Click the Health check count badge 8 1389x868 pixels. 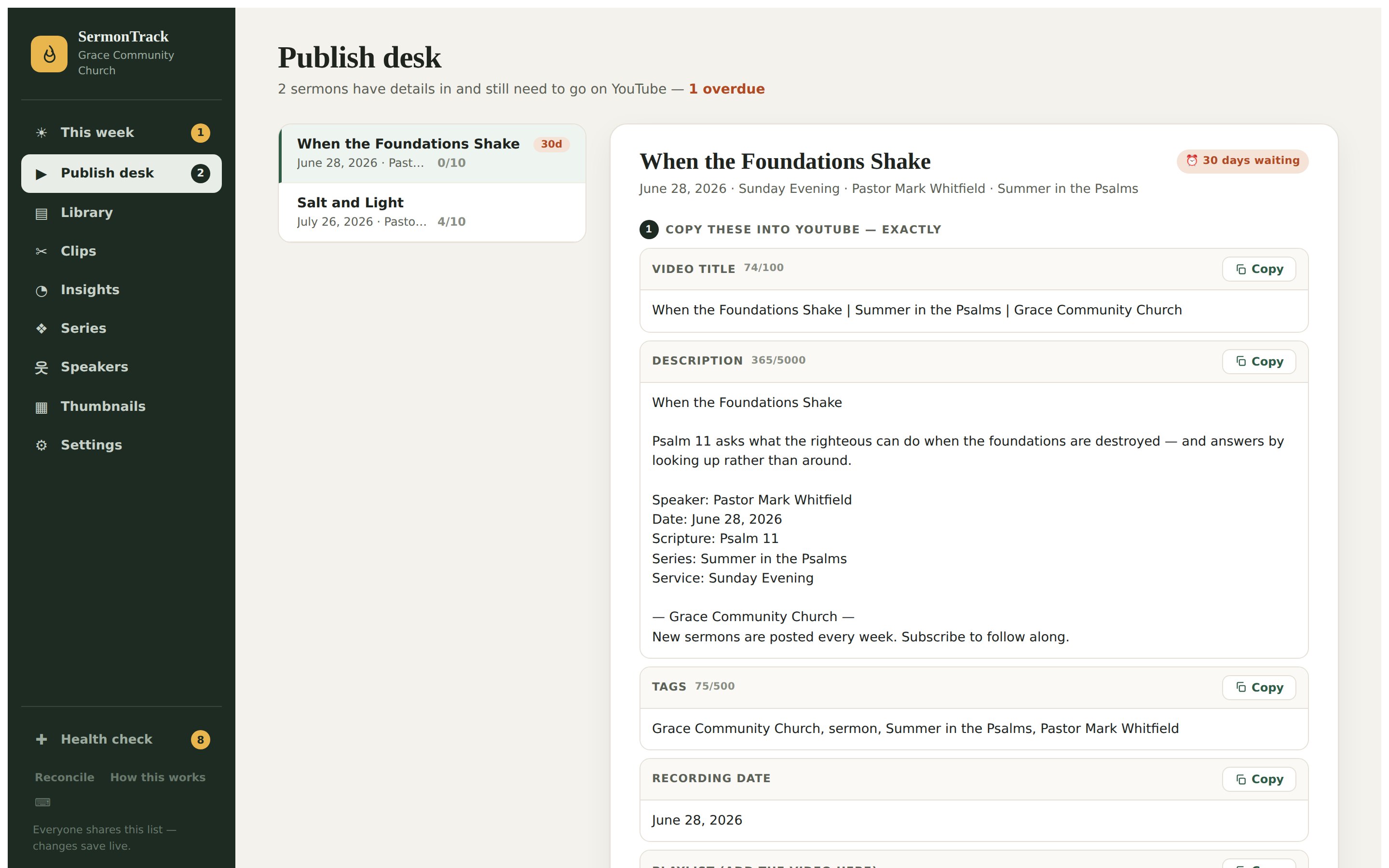click(x=200, y=739)
